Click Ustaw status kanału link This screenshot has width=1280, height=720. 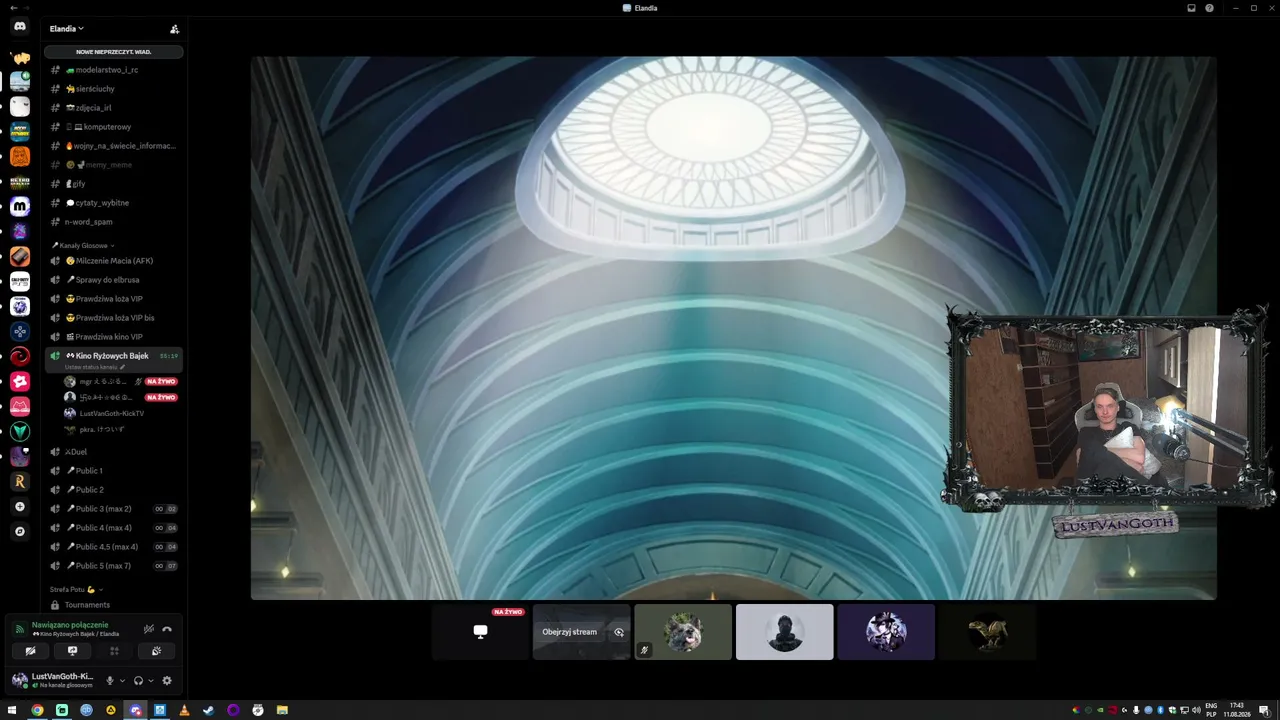click(x=95, y=367)
